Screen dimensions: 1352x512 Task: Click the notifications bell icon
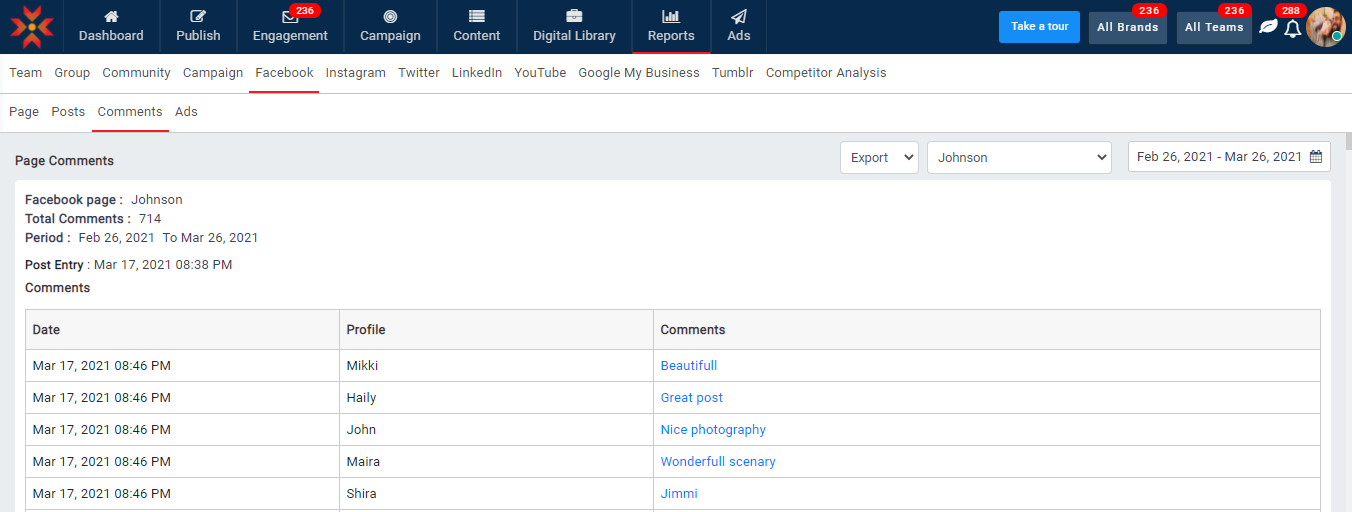point(1292,28)
